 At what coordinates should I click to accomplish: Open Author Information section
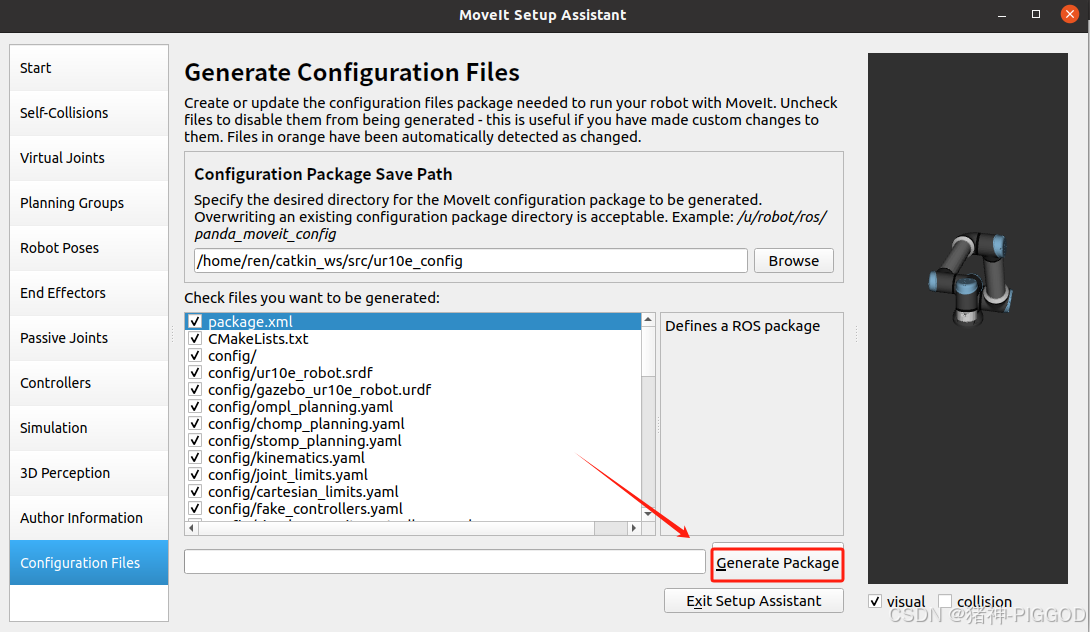coord(89,518)
